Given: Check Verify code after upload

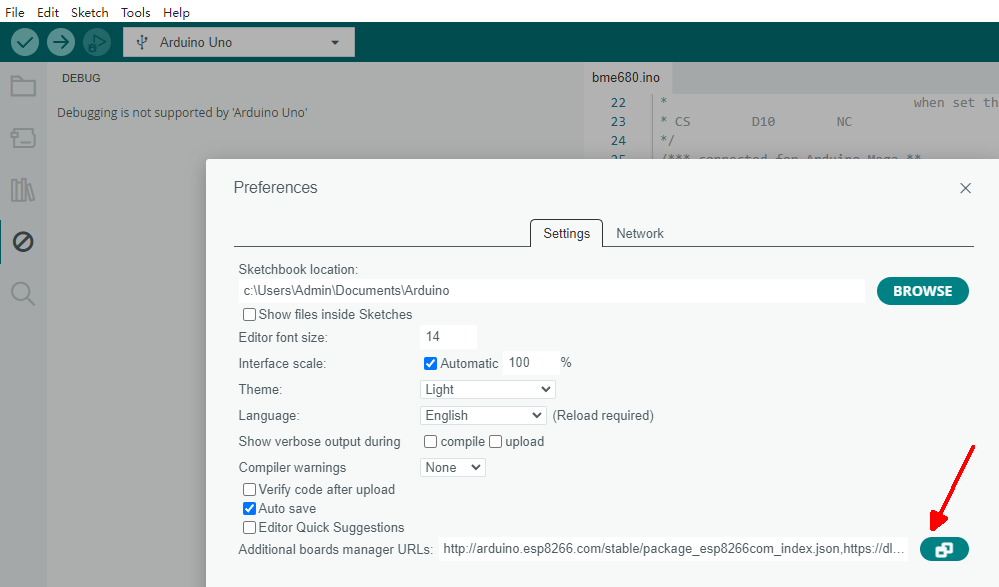Looking at the screenshot, I should pyautogui.click(x=249, y=489).
